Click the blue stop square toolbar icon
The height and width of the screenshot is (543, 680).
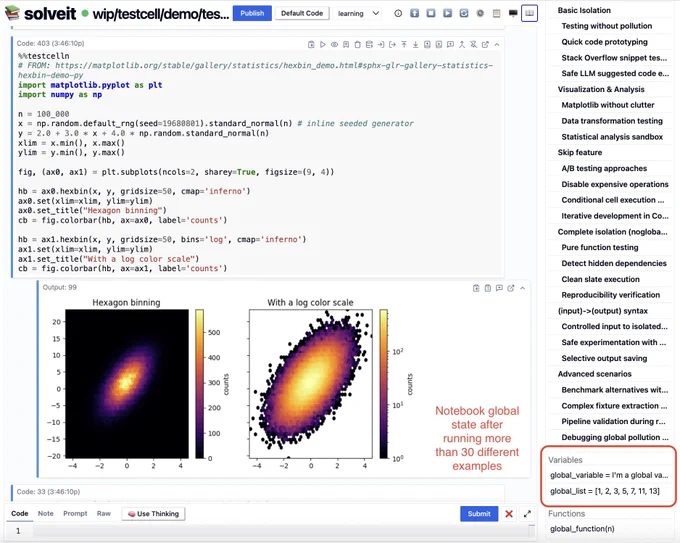point(431,13)
